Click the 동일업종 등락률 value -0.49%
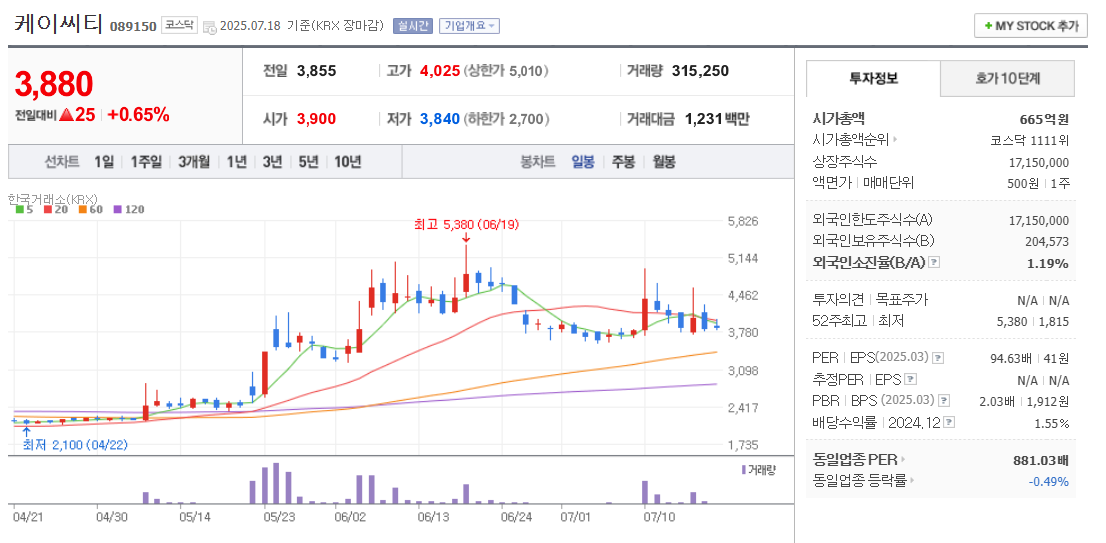The width and height of the screenshot is (1106, 543). pos(1049,482)
